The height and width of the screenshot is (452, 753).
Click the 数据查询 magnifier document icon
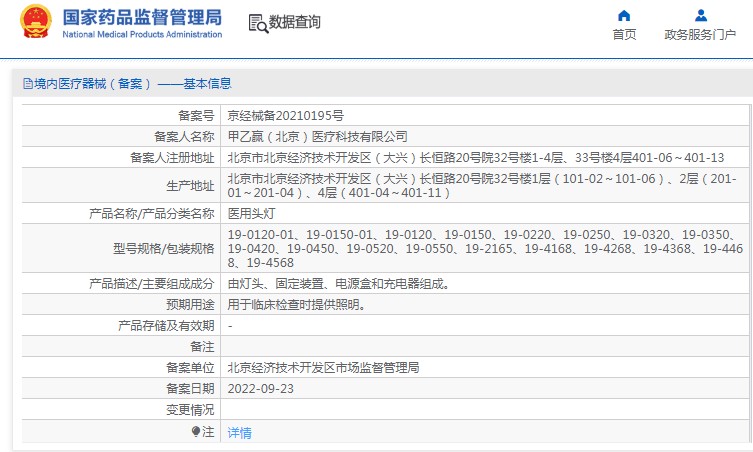coord(258,23)
